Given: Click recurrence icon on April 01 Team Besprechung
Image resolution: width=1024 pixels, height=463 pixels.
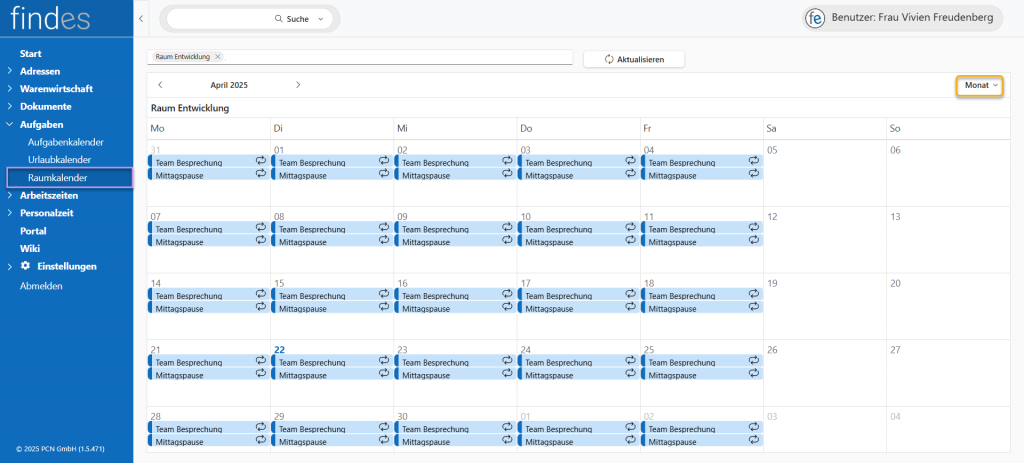Looking at the screenshot, I should pos(384,161).
